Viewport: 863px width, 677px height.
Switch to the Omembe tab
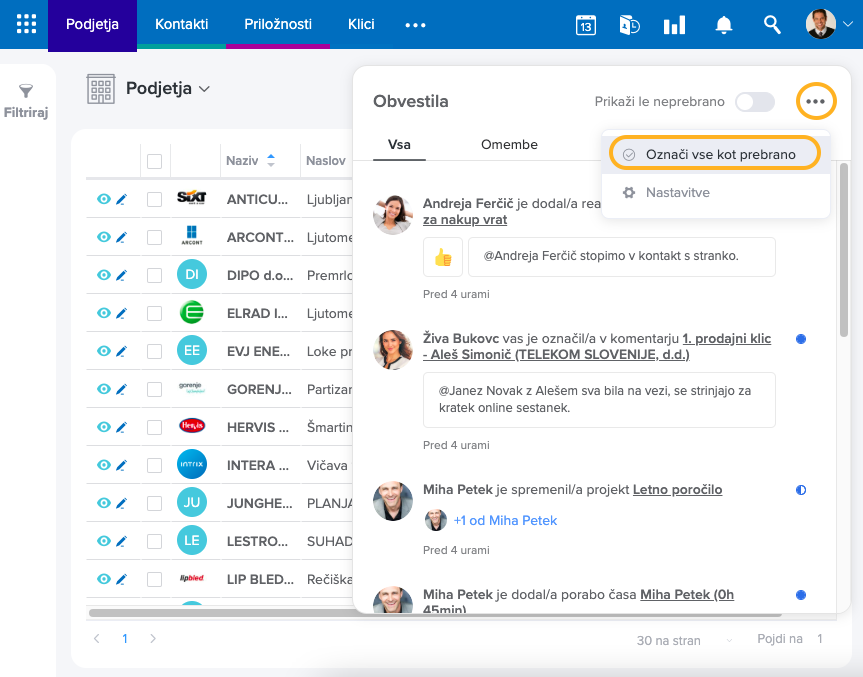(509, 145)
